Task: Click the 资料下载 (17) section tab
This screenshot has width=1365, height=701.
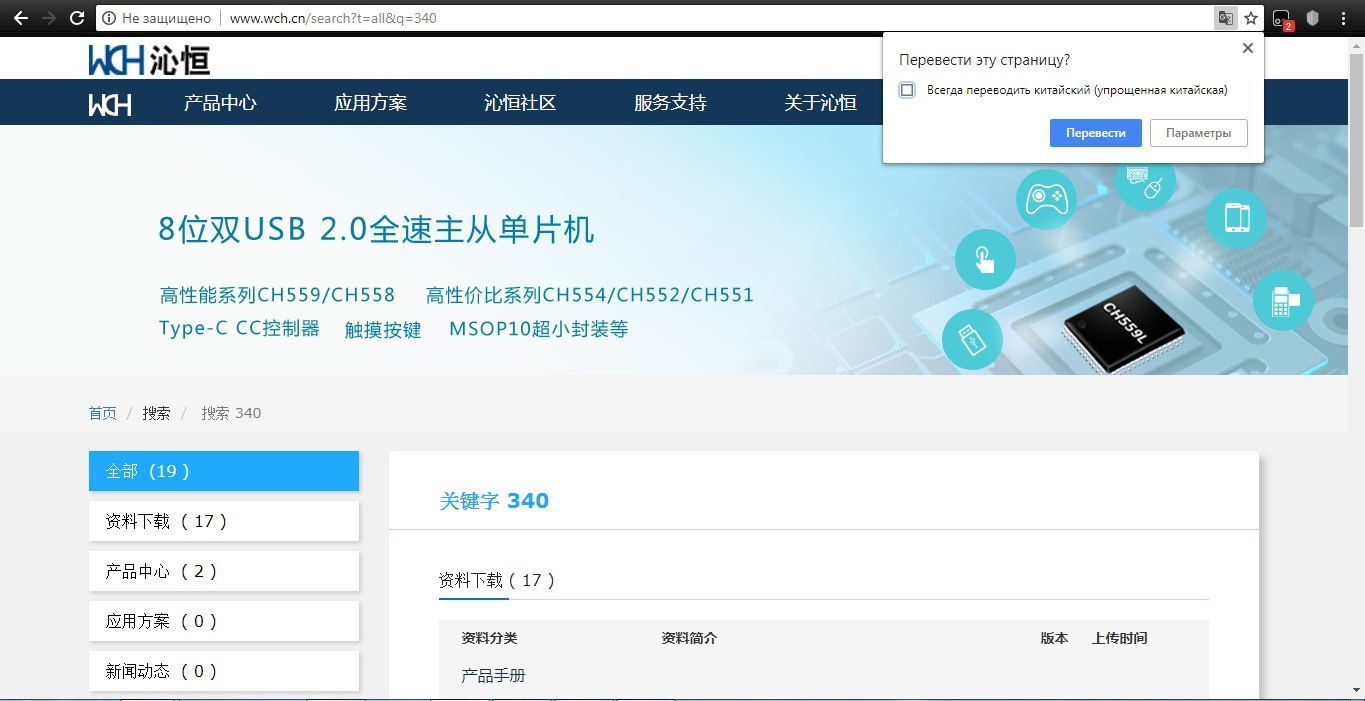Action: pos(497,580)
